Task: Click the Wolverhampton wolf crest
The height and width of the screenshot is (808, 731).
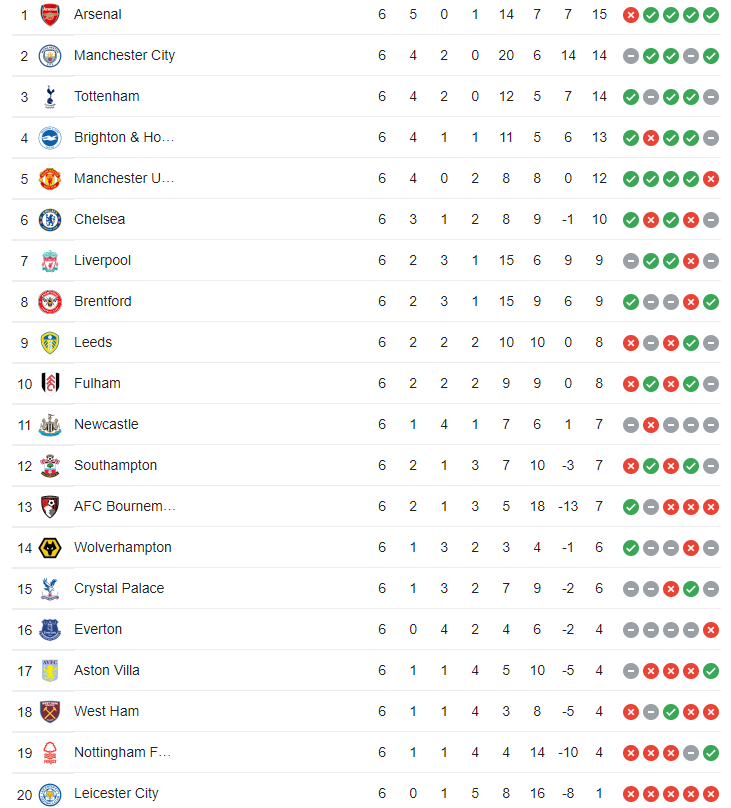Action: (x=50, y=548)
